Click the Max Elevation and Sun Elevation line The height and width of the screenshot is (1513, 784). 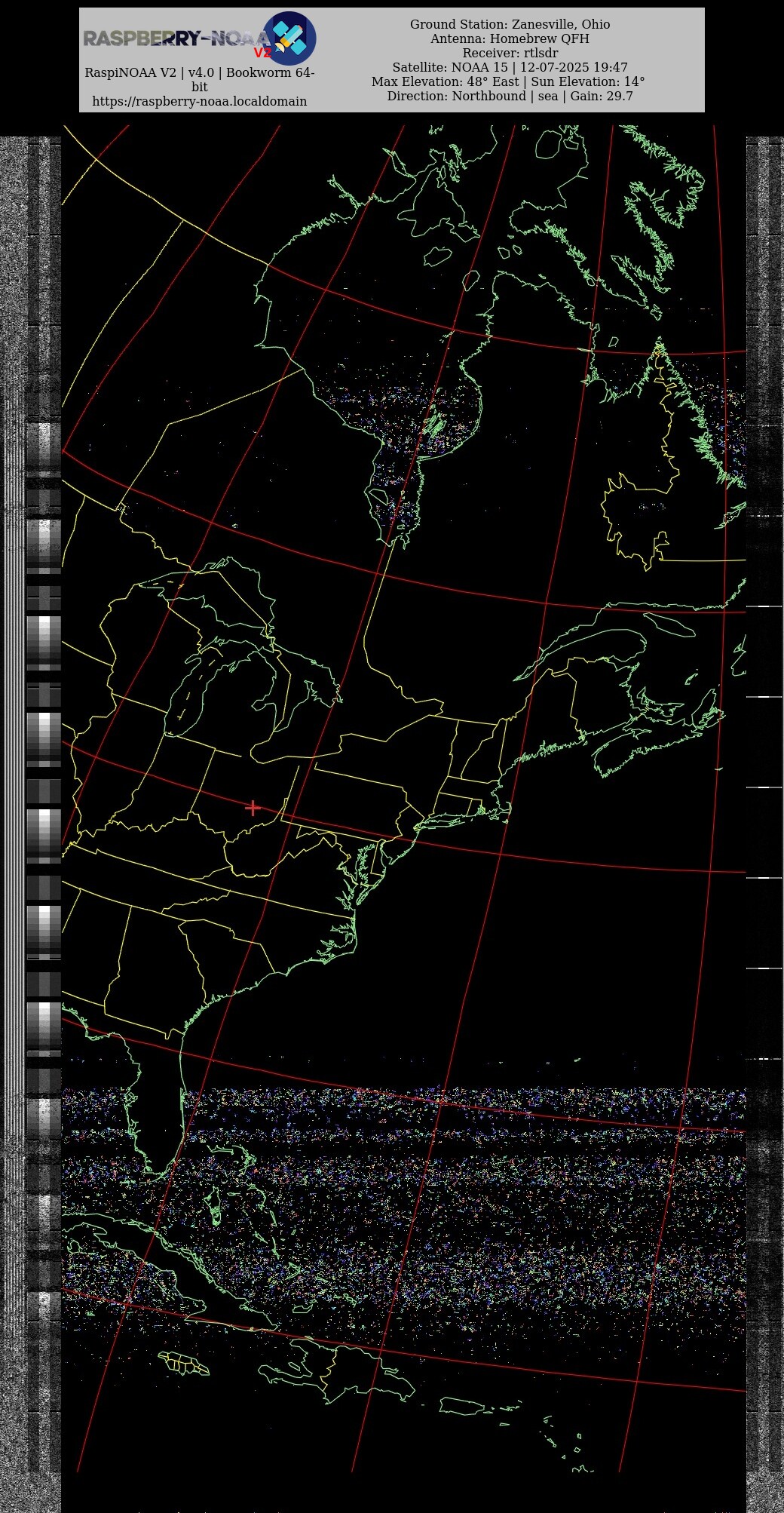[508, 81]
